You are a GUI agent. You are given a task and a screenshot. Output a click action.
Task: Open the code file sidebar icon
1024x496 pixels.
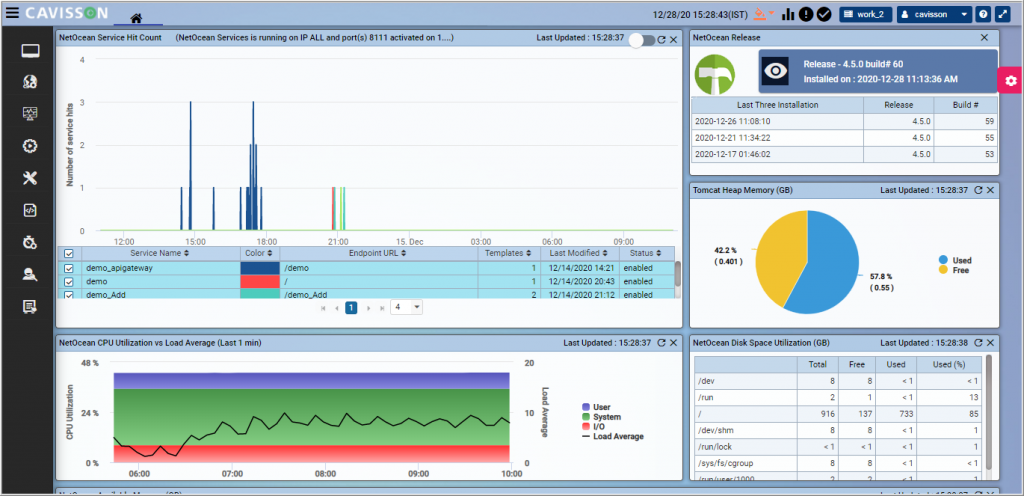[30, 210]
